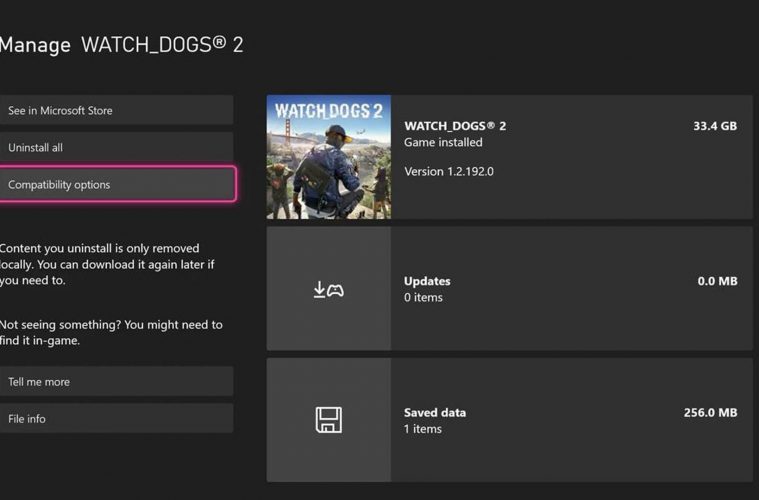Click the 'Content you uninstall' notice text
This screenshot has width=759, height=500.
(x=107, y=264)
